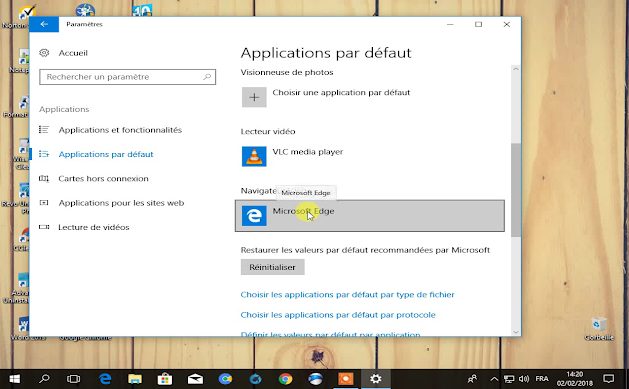This screenshot has height=389, width=629.
Task: Click the vertical scrollbar thumb in settings
Action: pos(516,190)
